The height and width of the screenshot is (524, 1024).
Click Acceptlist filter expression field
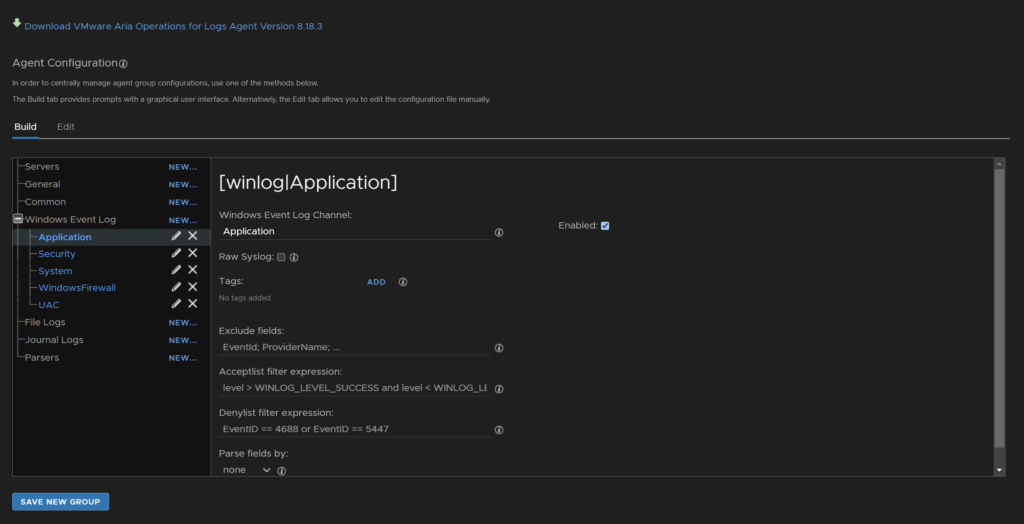tap(355, 388)
